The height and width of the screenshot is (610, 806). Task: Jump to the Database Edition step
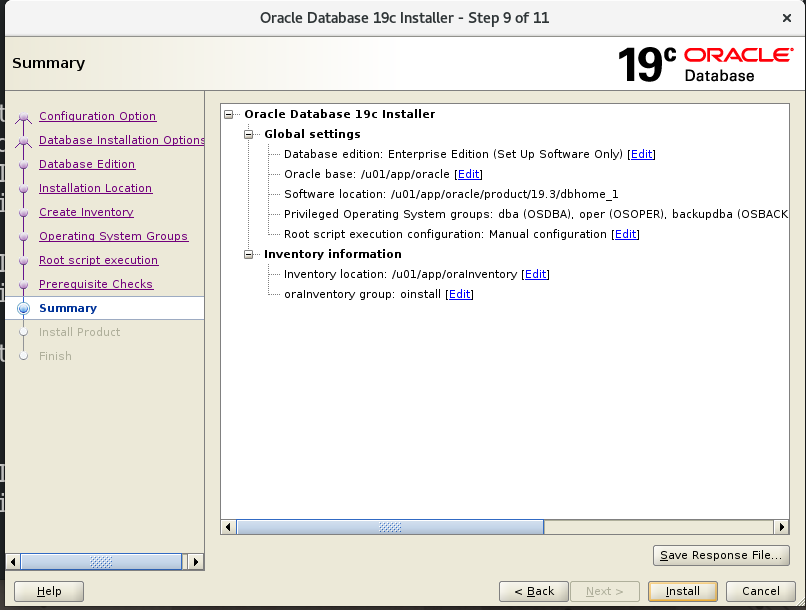87,164
